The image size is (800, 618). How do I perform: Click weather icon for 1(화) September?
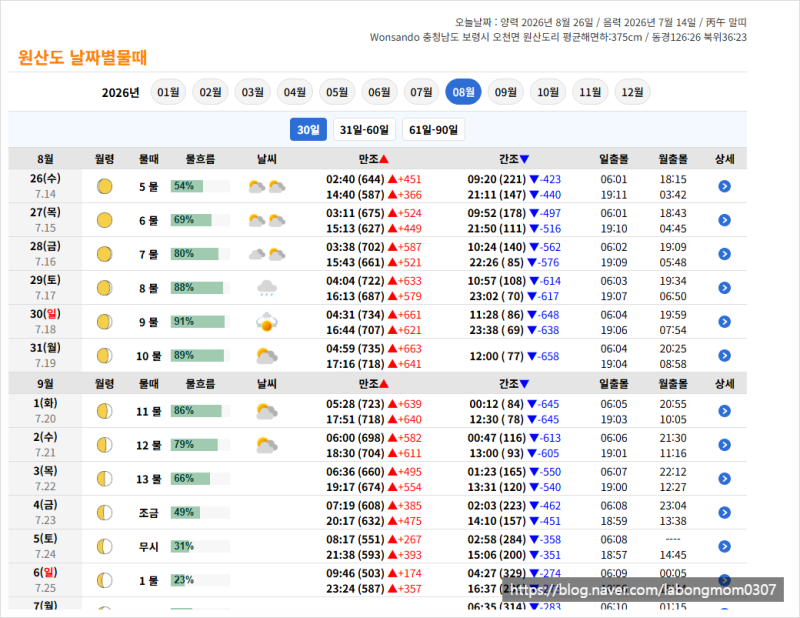pyautogui.click(x=267, y=411)
